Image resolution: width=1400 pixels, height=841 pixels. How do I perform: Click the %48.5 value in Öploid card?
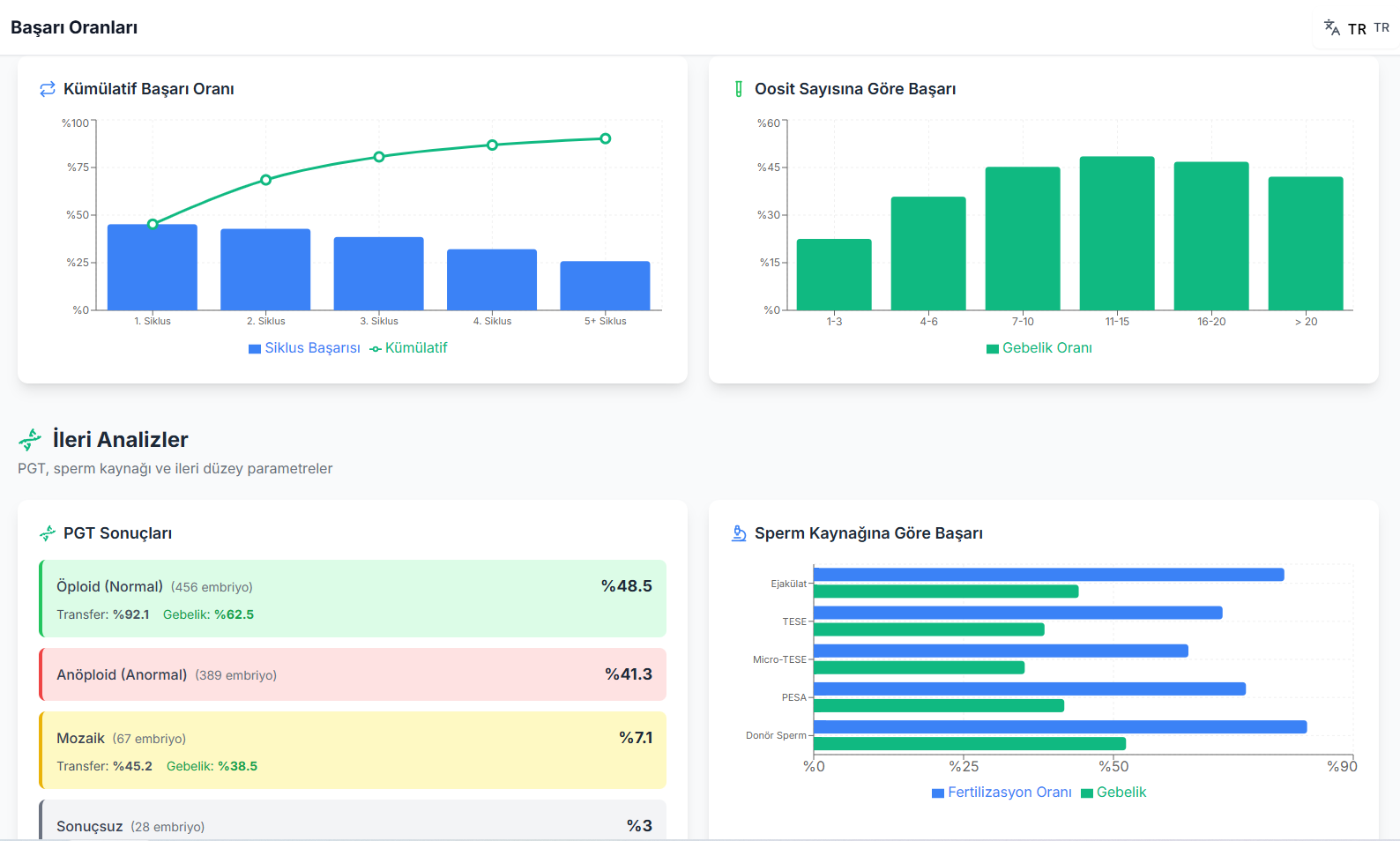[x=627, y=586]
